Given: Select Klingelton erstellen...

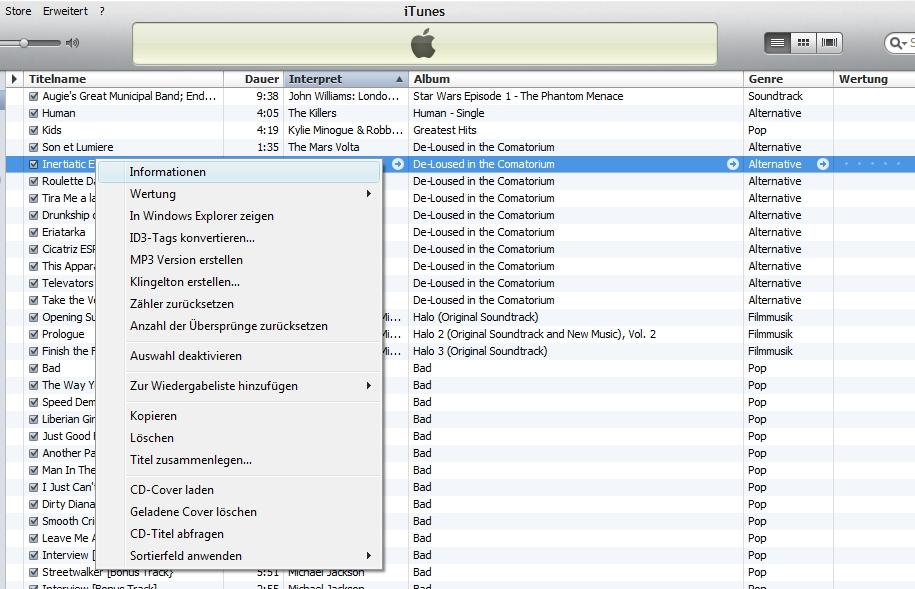Looking at the screenshot, I should 239,282.
